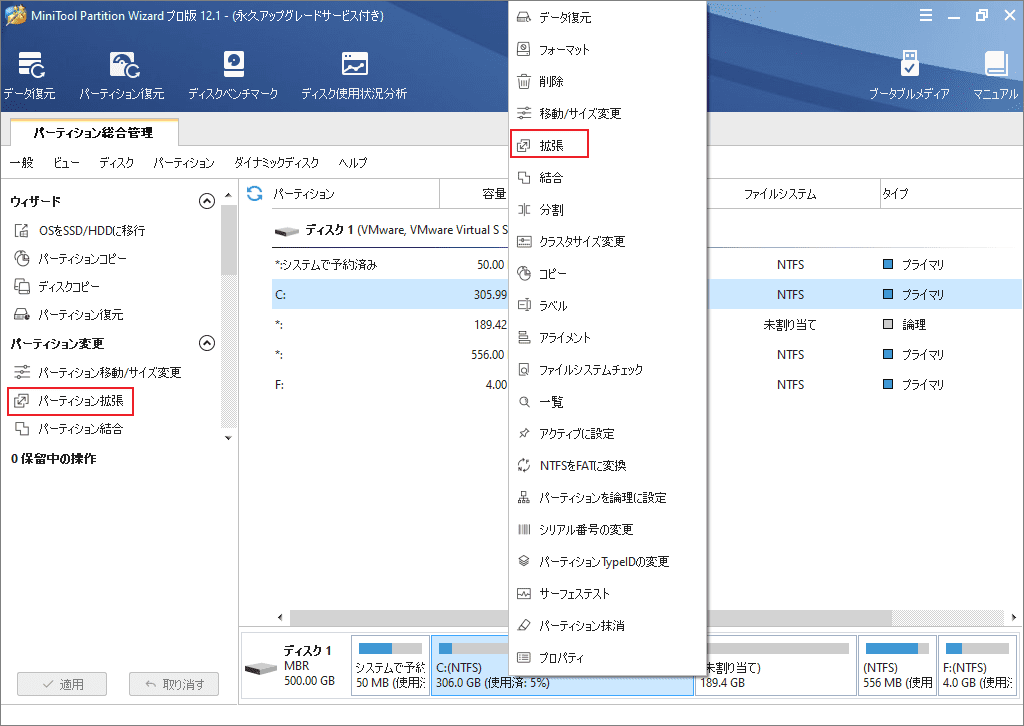The image size is (1024, 726).
Task: Select 拡張 (Extend) in context menu
Action: click(607, 146)
